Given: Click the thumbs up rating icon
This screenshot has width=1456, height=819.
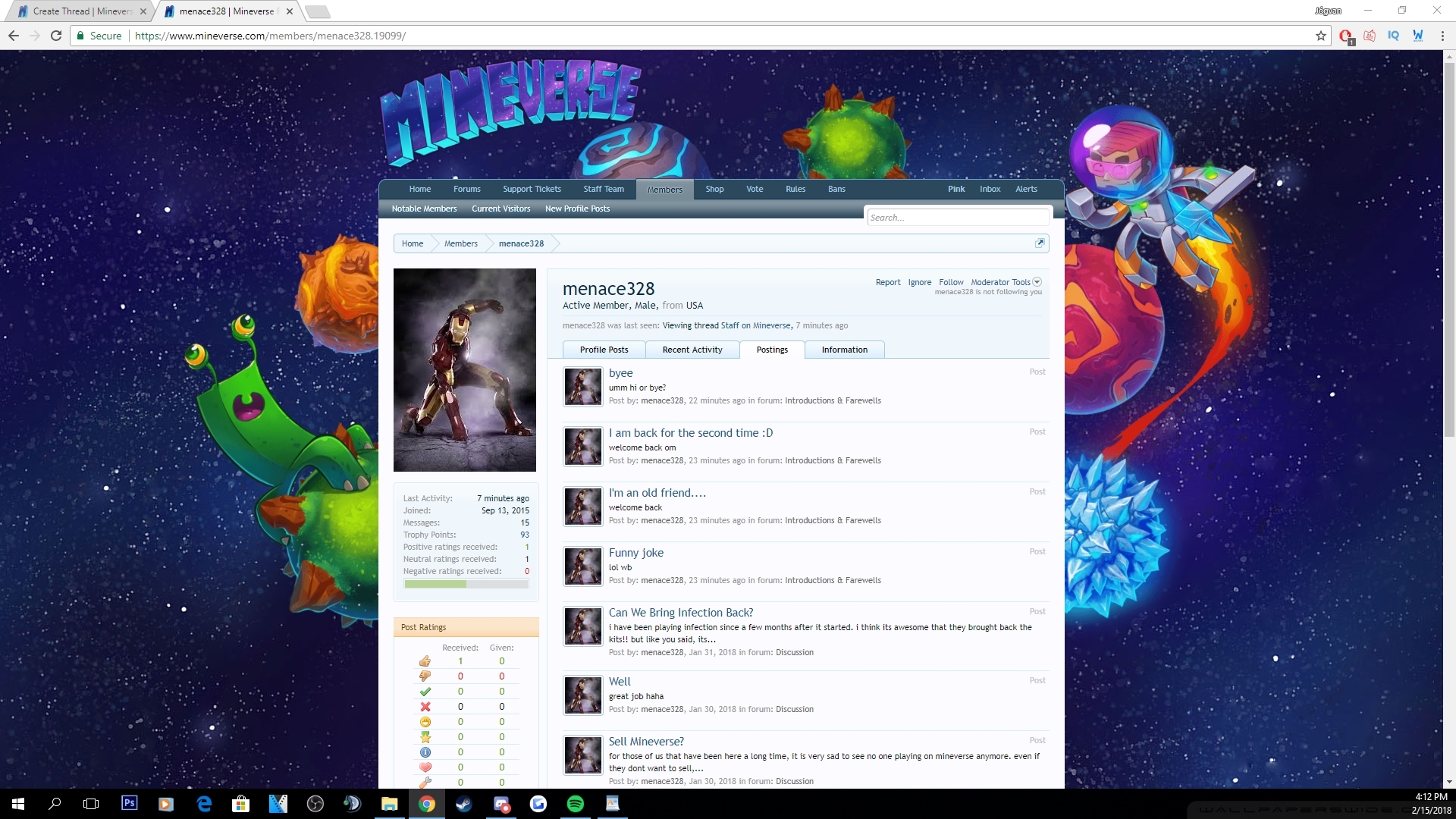Looking at the screenshot, I should 425,661.
